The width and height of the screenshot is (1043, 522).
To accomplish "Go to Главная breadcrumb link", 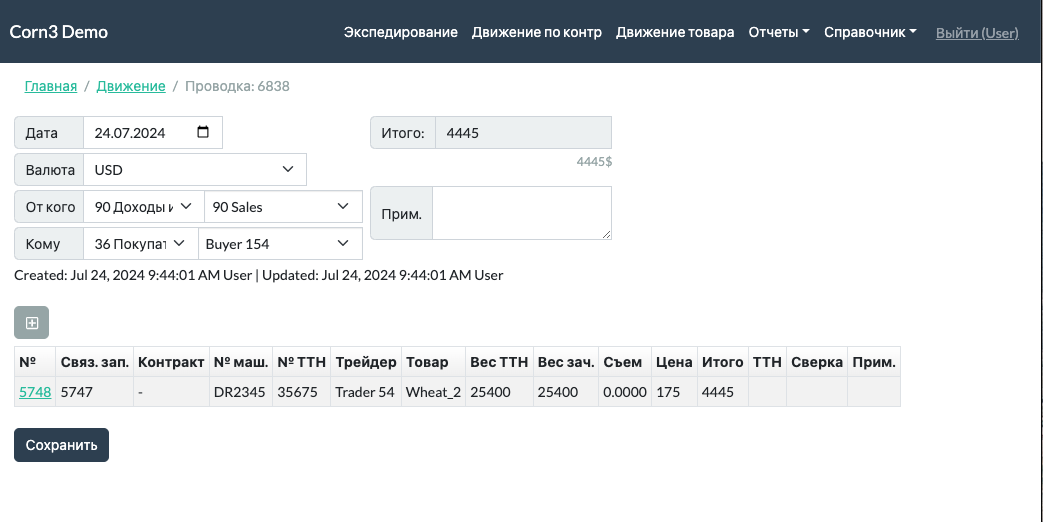I will (x=51, y=87).
